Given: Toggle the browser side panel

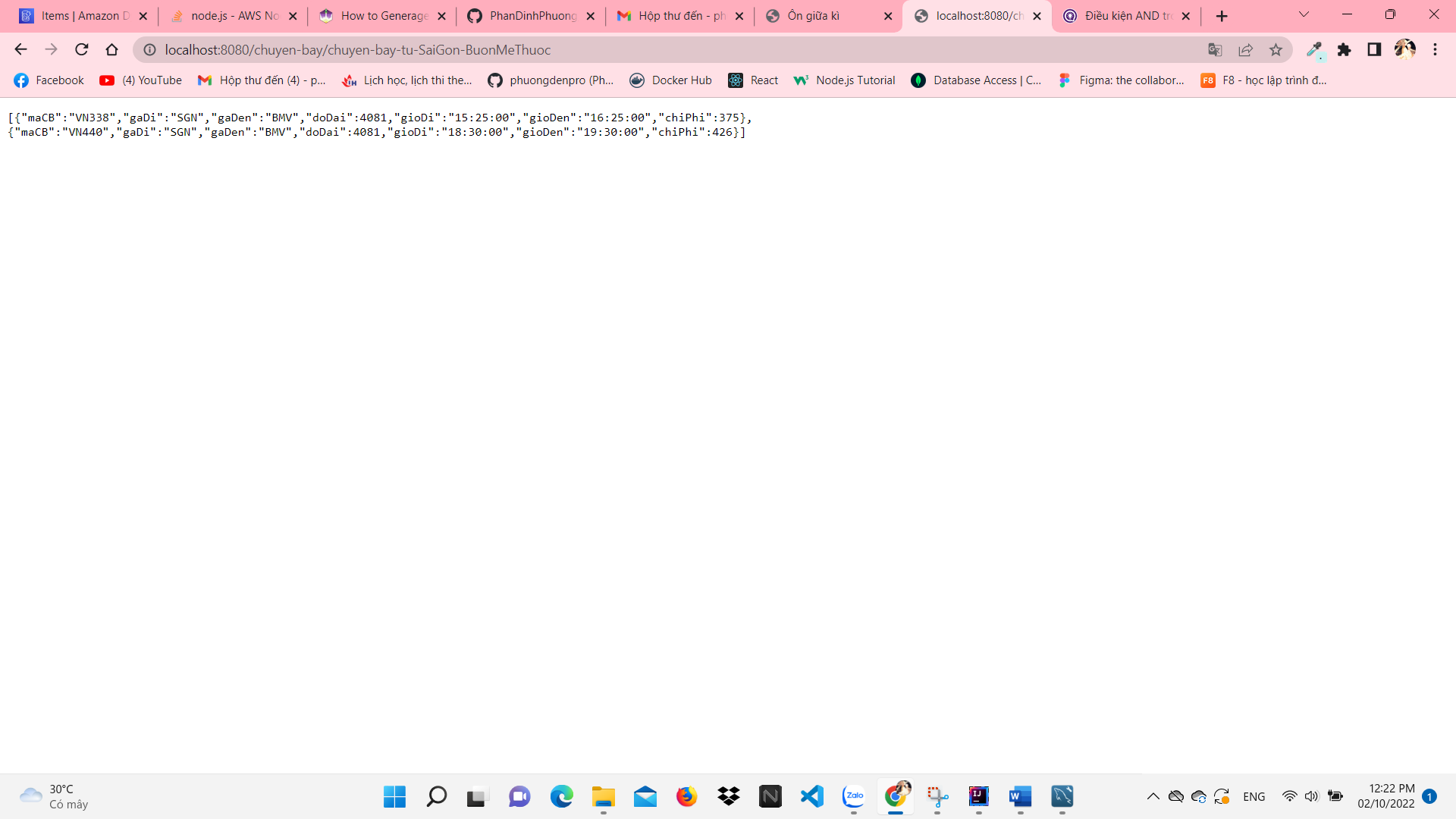Looking at the screenshot, I should coord(1374,50).
